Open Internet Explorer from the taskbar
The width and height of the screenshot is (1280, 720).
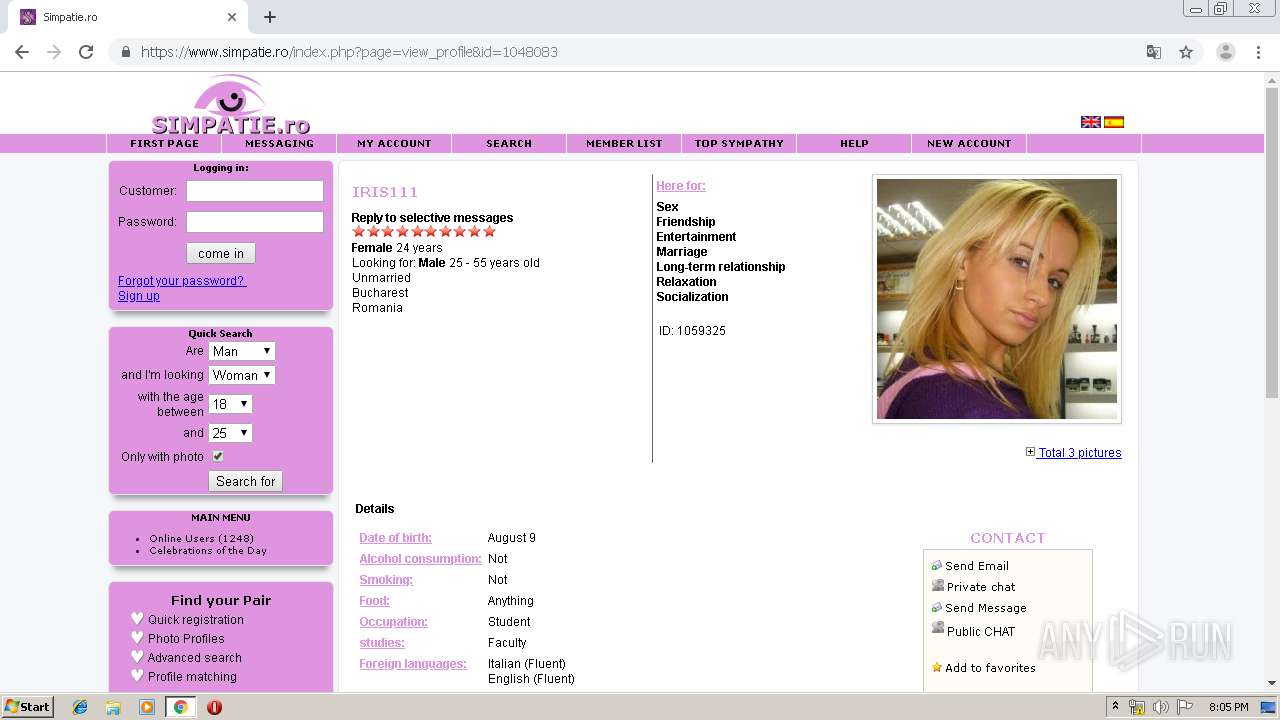click(x=80, y=707)
